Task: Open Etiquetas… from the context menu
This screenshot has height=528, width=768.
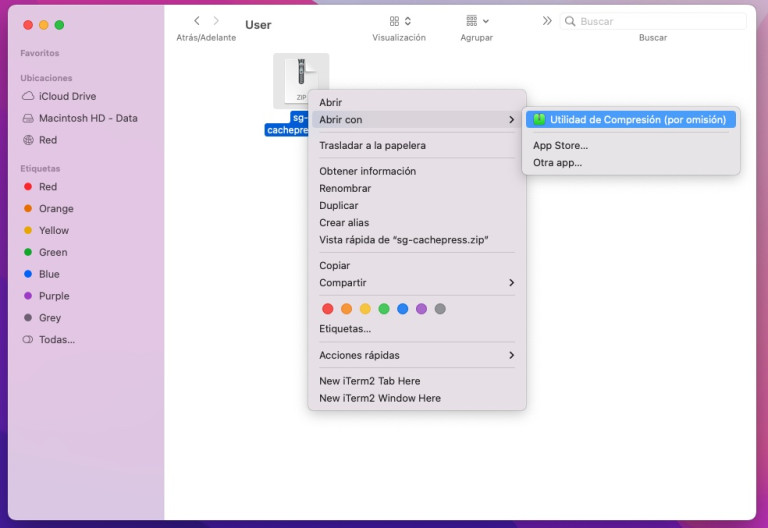Action: [x=417, y=329]
